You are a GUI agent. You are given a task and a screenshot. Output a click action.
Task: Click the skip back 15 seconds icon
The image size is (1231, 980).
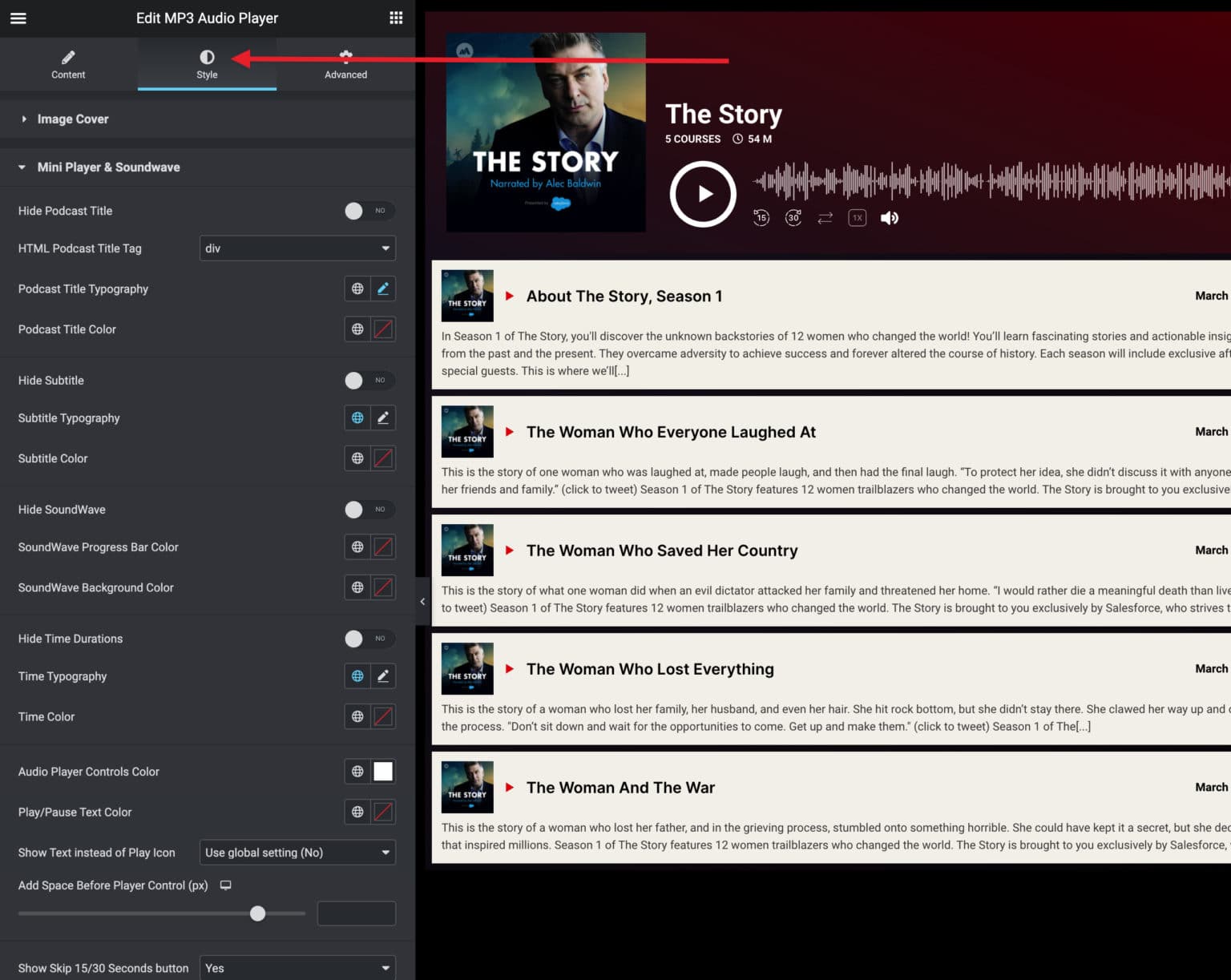[x=761, y=217]
